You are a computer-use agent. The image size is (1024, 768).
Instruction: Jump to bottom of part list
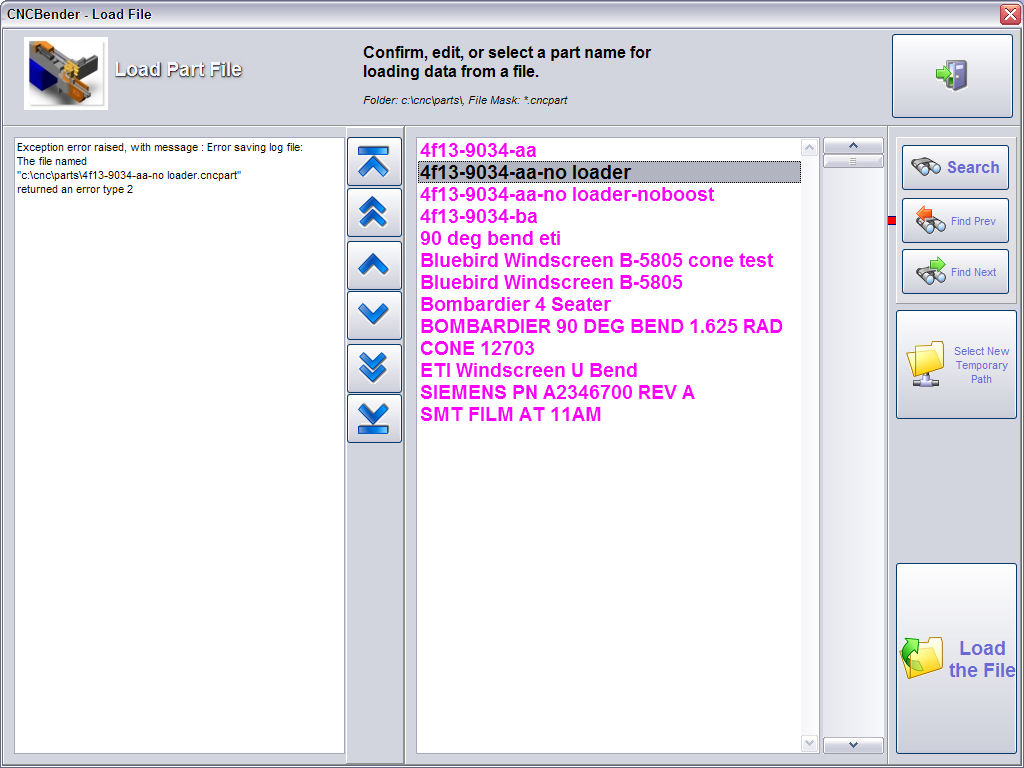point(373,418)
